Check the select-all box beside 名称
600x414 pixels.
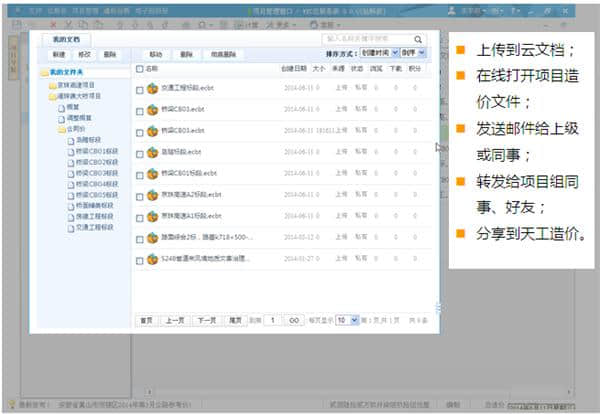pyautogui.click(x=140, y=69)
